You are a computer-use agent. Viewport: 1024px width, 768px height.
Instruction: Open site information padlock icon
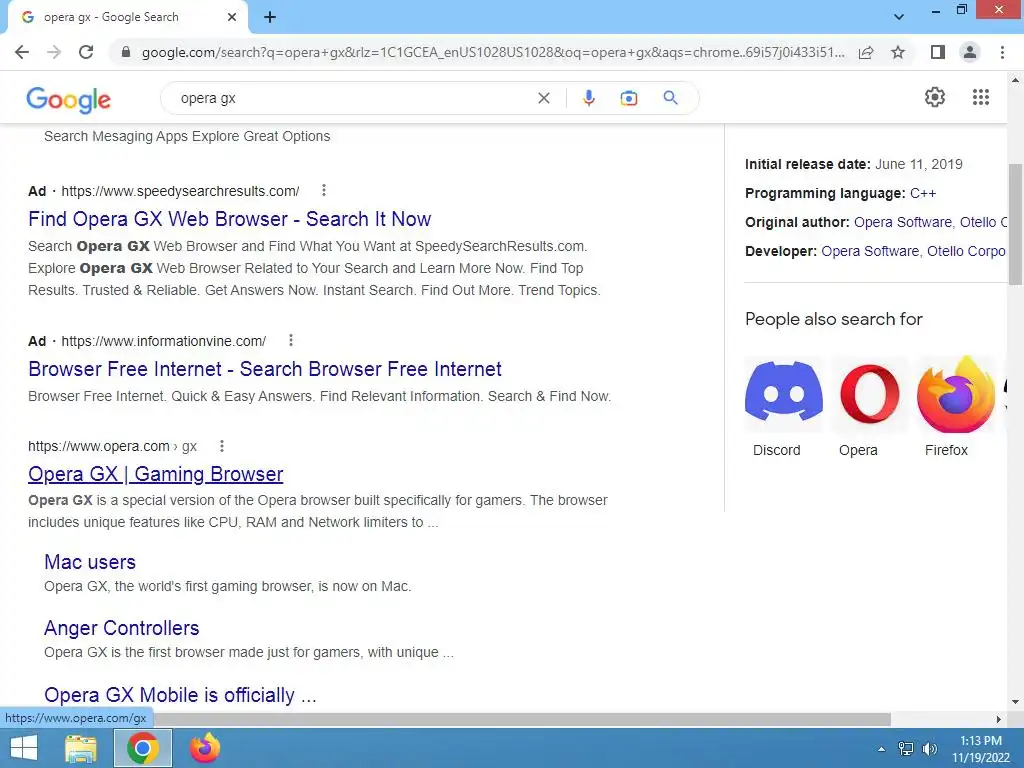pyautogui.click(x=126, y=52)
